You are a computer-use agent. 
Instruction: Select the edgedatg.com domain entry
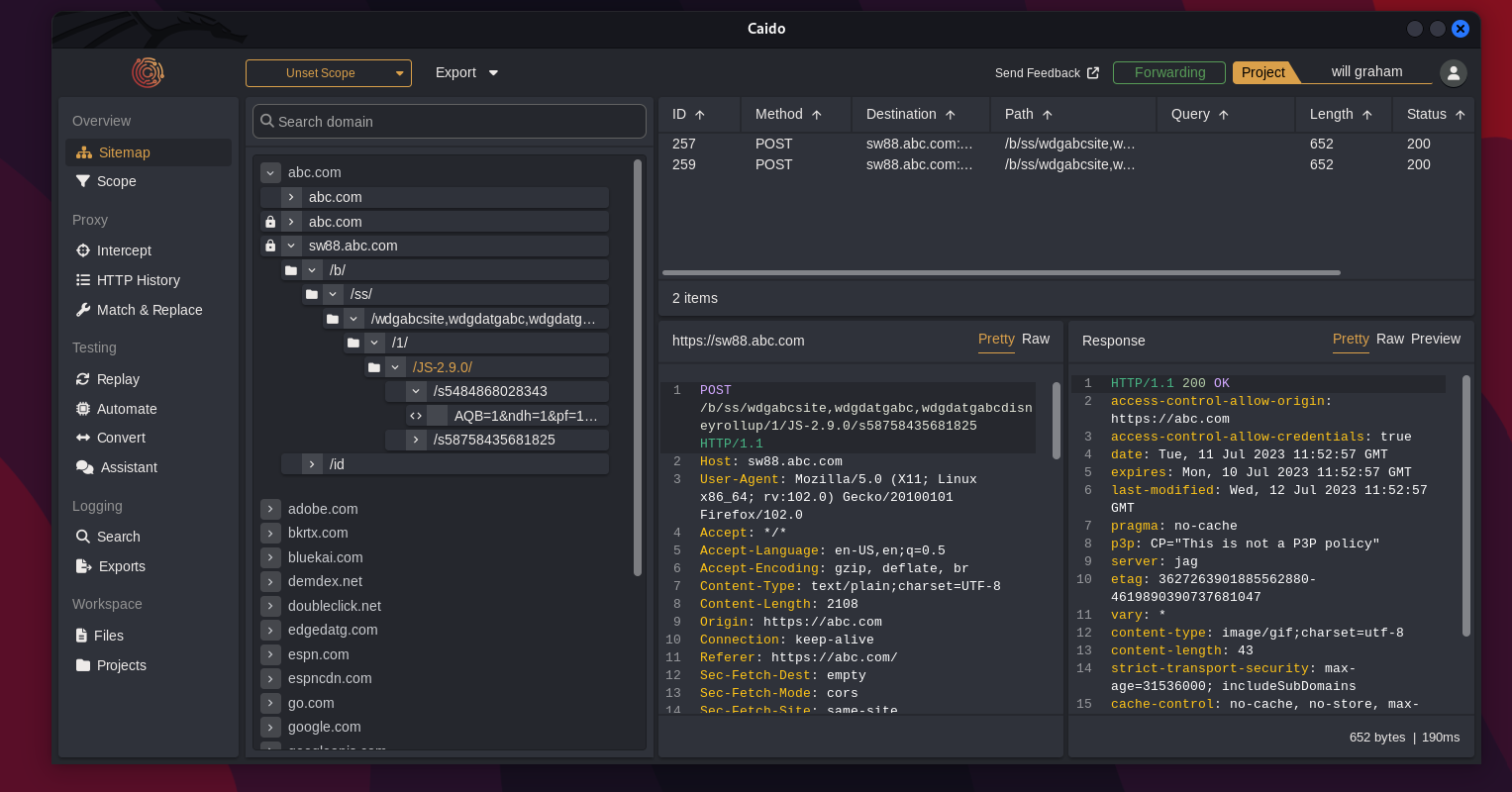tap(333, 630)
